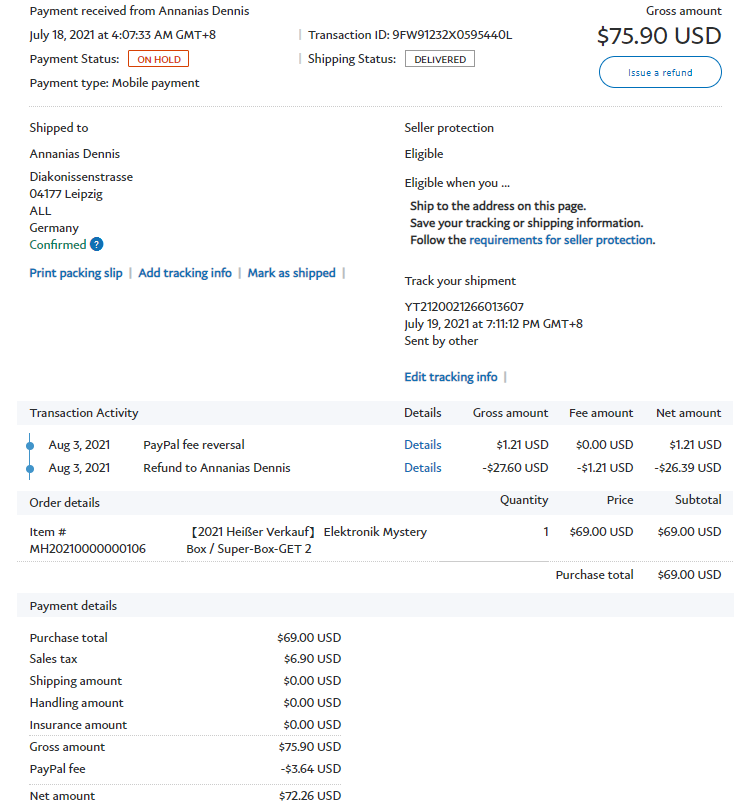The image size is (742, 805).
Task: Open requirements for seller protection link
Action: coord(560,240)
